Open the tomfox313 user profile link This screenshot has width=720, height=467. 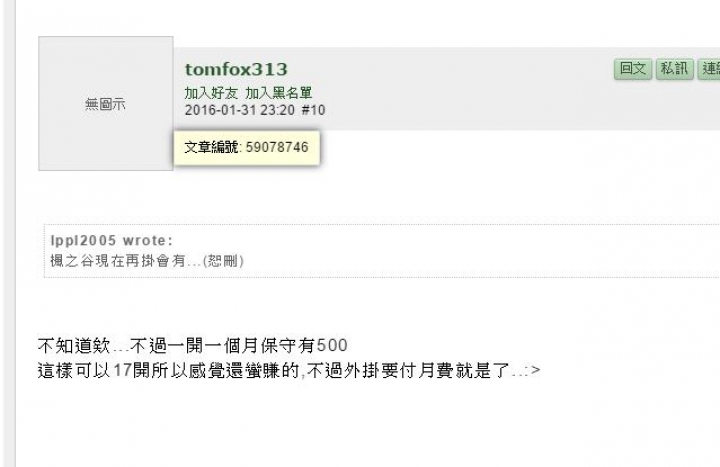point(236,69)
